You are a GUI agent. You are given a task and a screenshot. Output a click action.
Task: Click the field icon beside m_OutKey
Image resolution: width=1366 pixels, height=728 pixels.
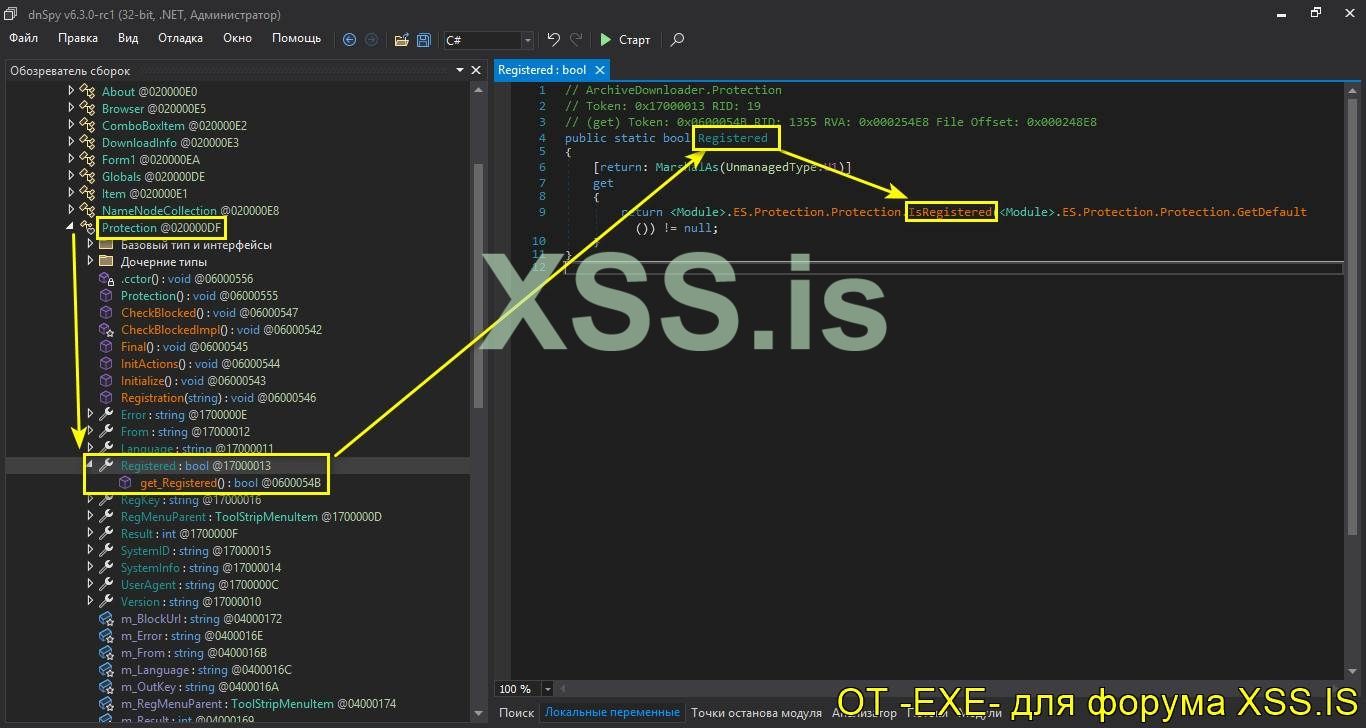106,686
